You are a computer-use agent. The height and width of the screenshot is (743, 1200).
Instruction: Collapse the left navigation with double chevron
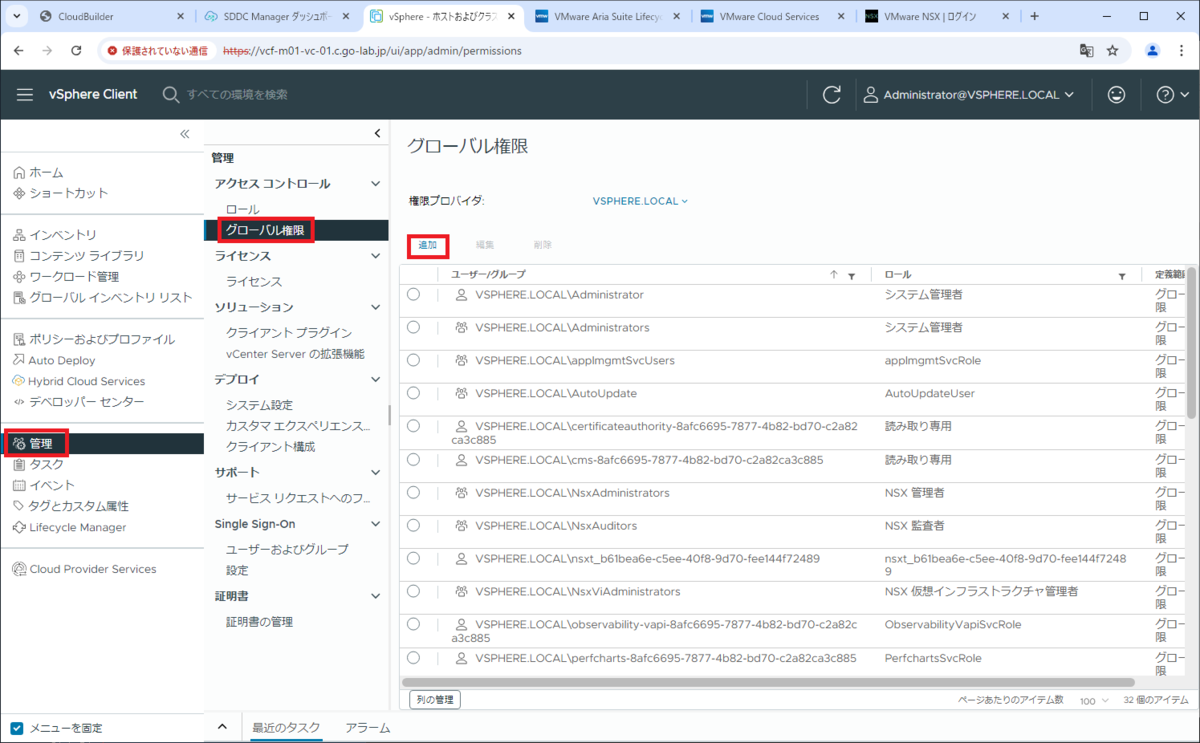coord(184,134)
